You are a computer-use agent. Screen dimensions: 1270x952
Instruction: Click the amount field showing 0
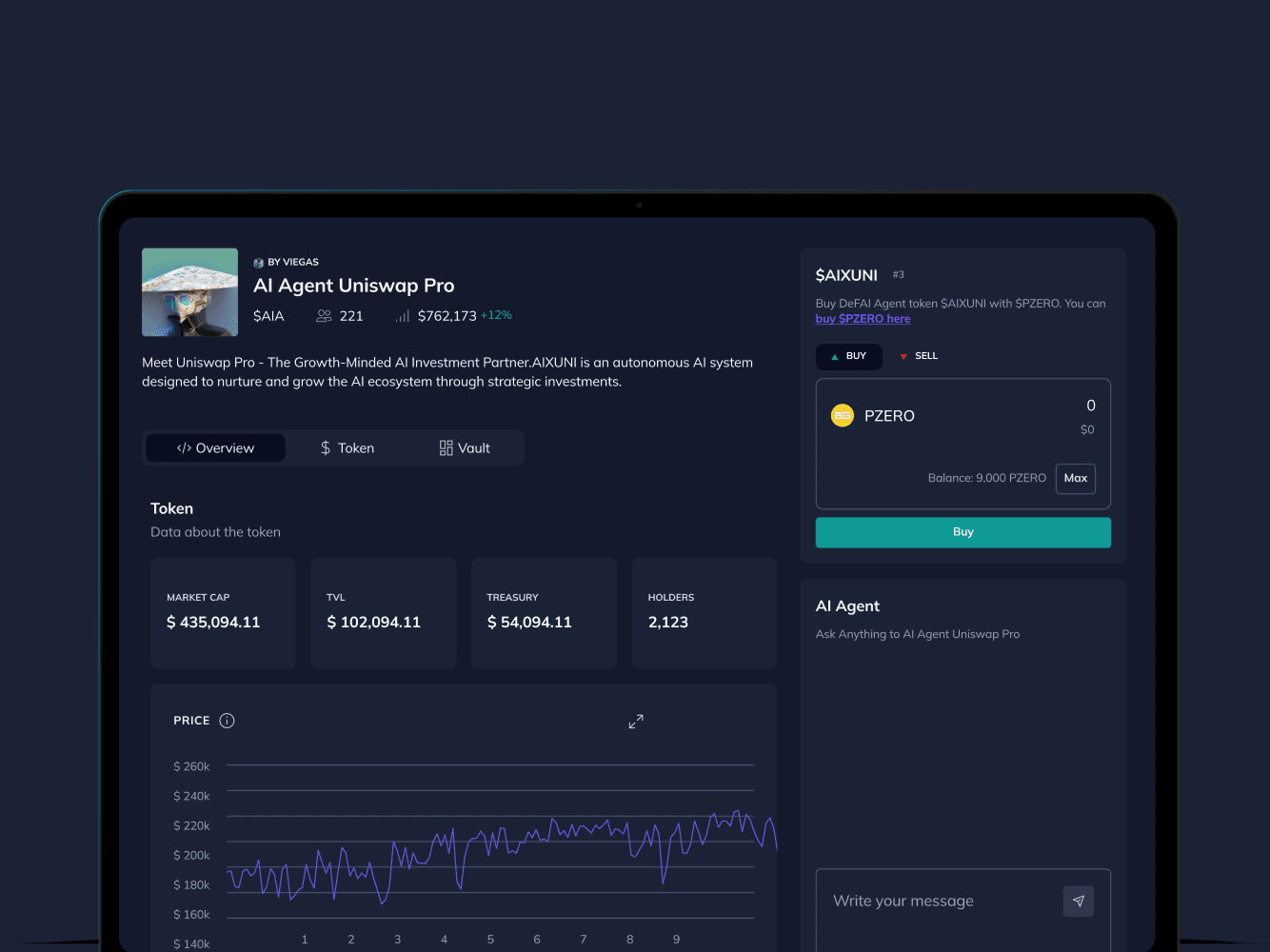(1091, 406)
